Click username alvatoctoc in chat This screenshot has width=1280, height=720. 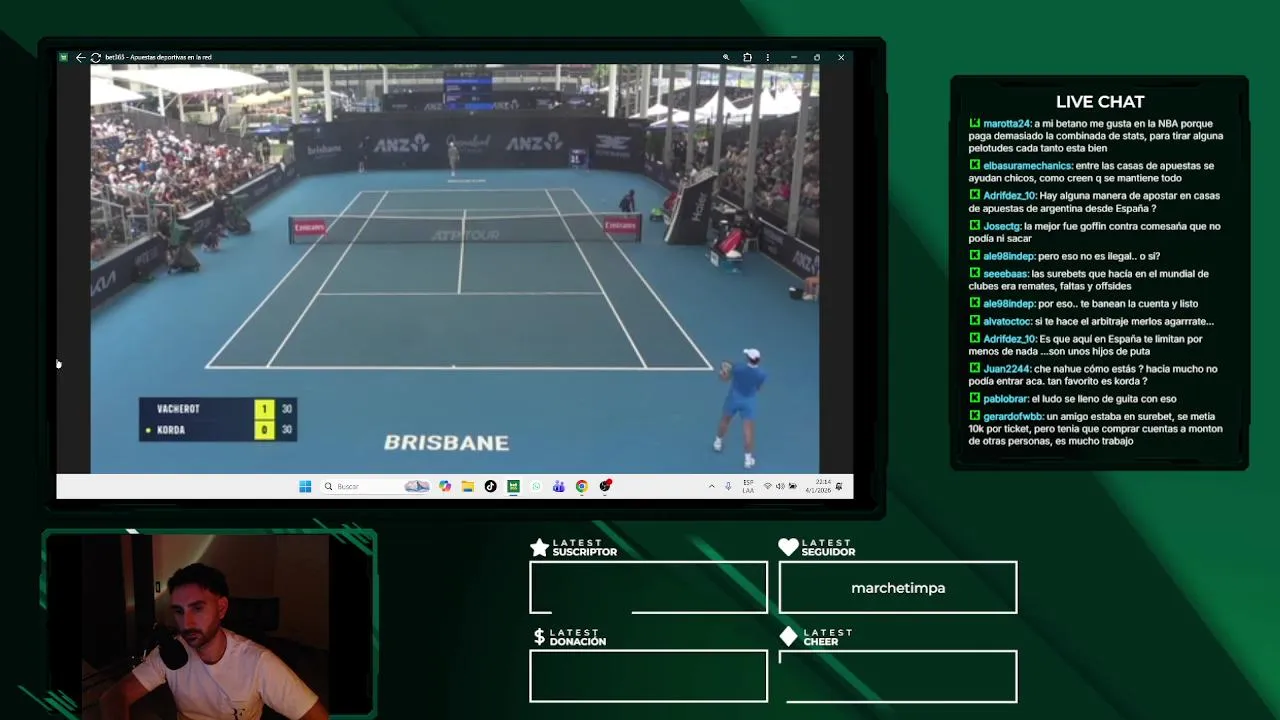[1006, 322]
